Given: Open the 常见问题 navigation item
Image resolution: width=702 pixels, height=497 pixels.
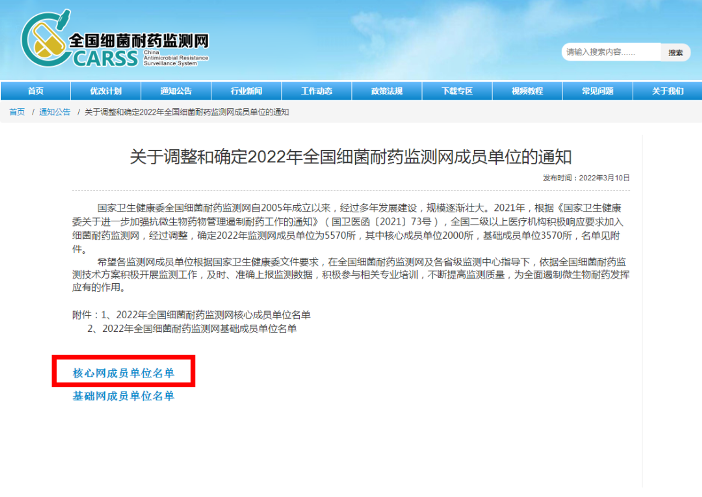Looking at the screenshot, I should click(597, 91).
